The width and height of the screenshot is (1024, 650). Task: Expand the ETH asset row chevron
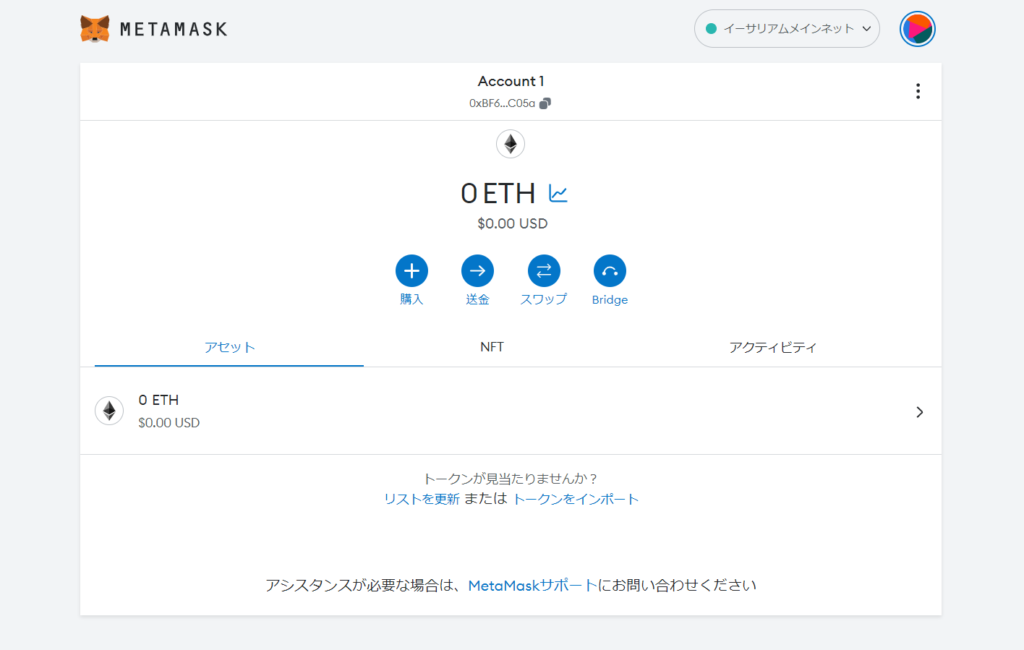point(919,412)
